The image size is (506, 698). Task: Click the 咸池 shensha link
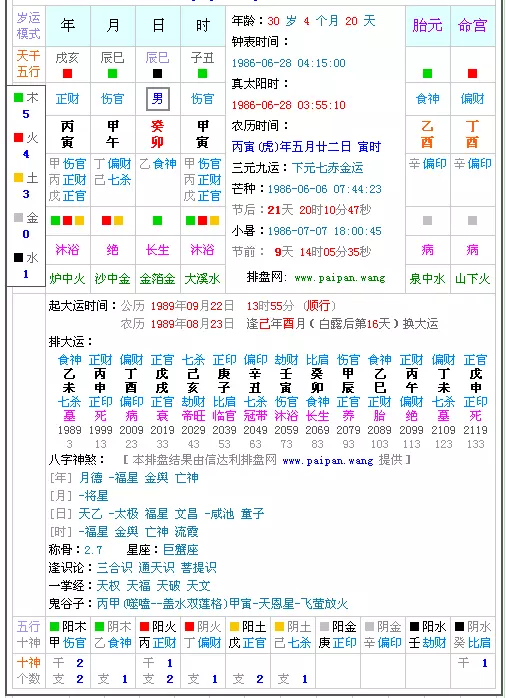coord(222,514)
